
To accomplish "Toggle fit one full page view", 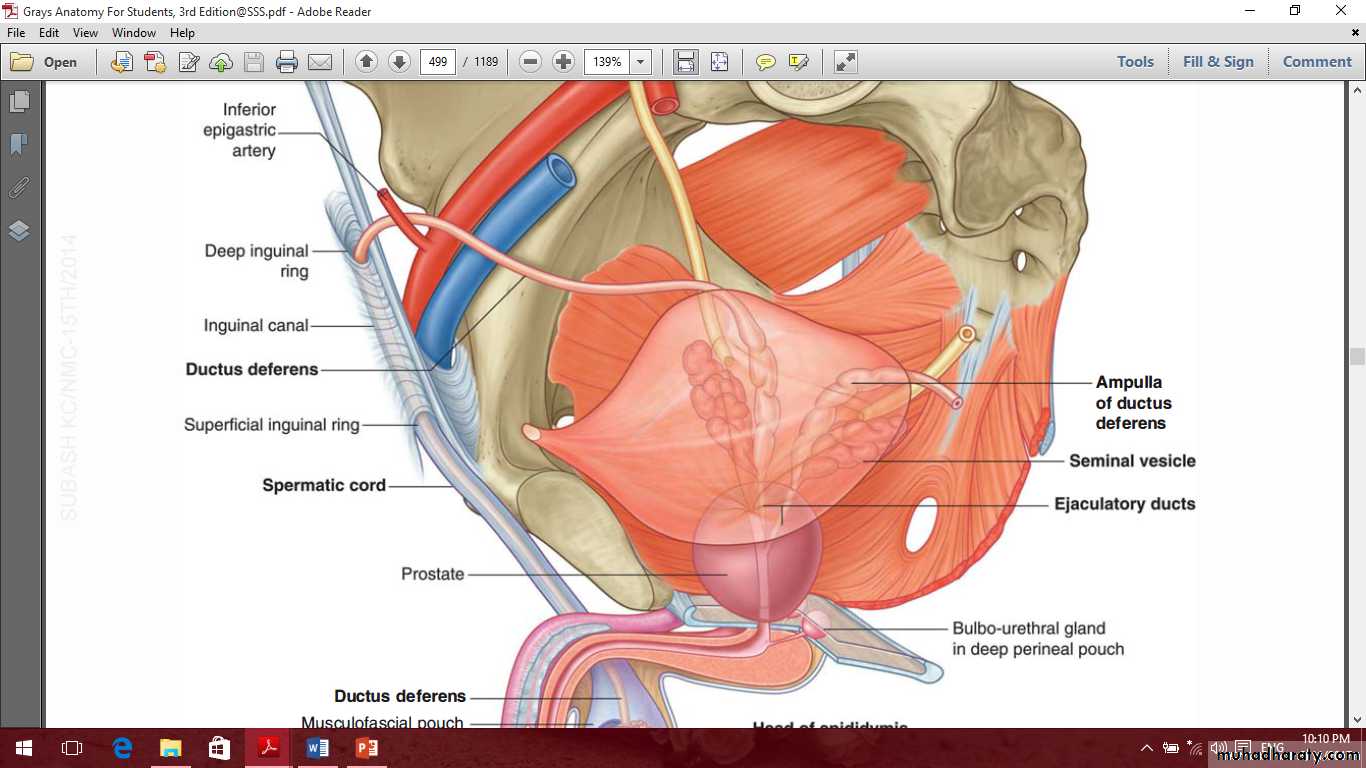I will point(719,62).
